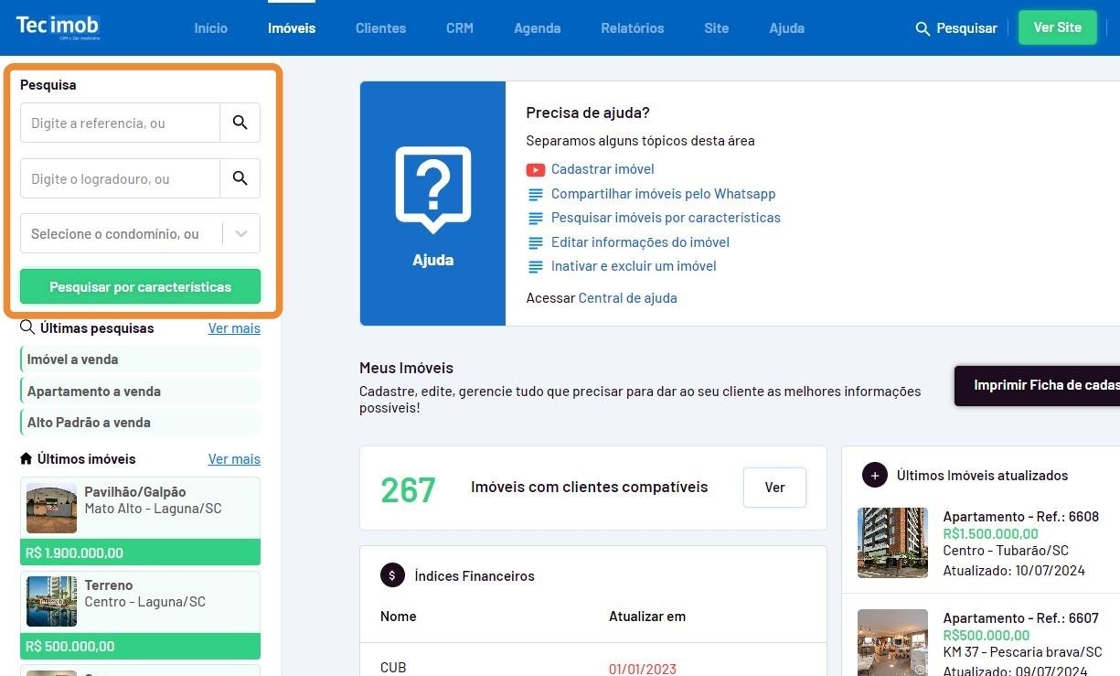Click the search icon beside the reference field
The image size is (1120, 676).
240,123
